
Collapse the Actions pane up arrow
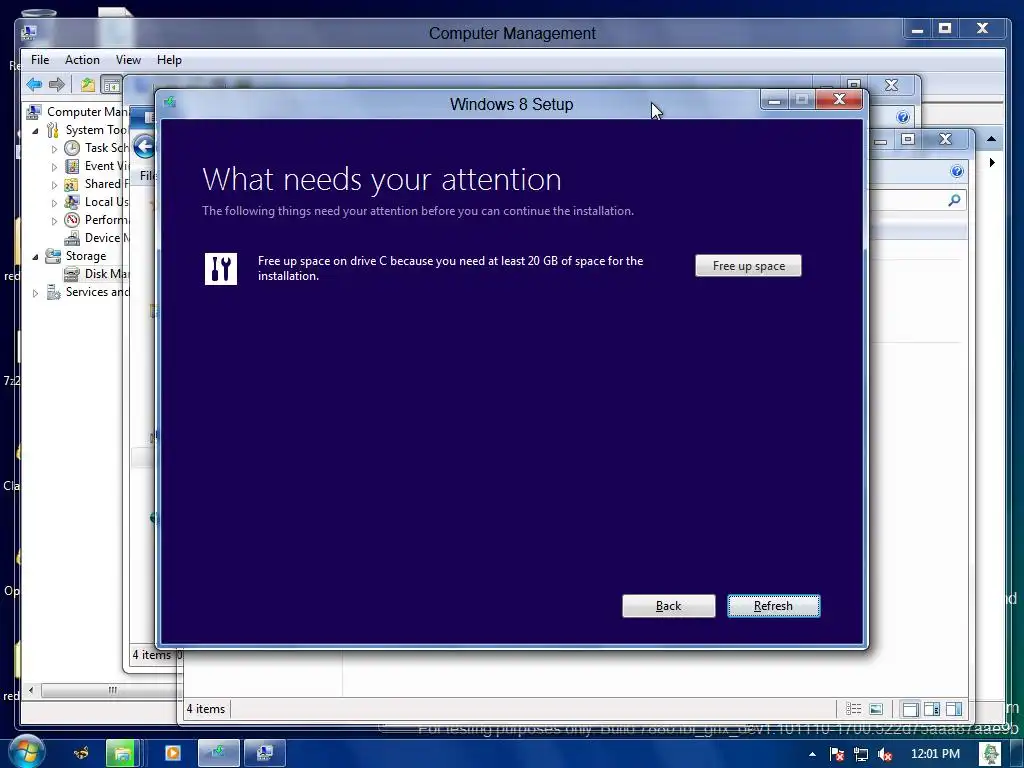tap(991, 138)
